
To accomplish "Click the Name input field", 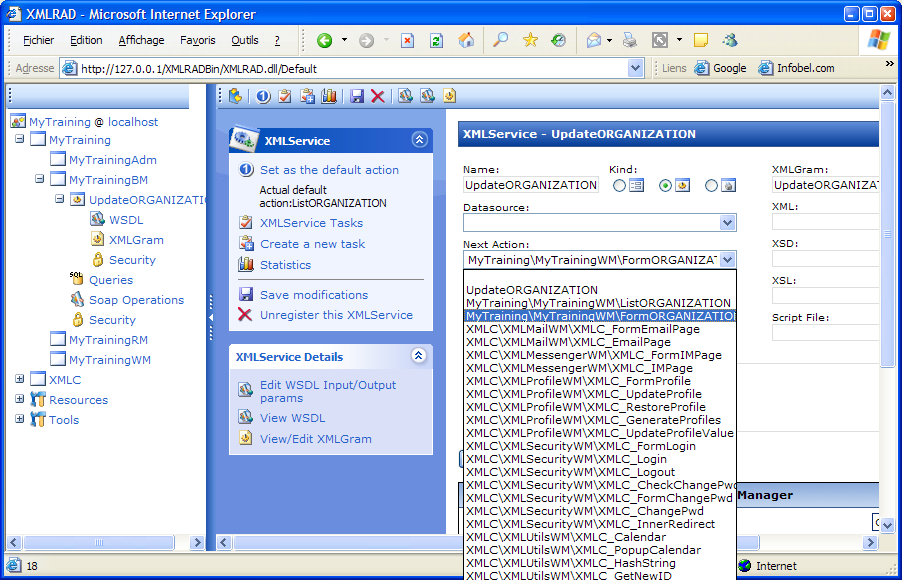I will (x=531, y=185).
